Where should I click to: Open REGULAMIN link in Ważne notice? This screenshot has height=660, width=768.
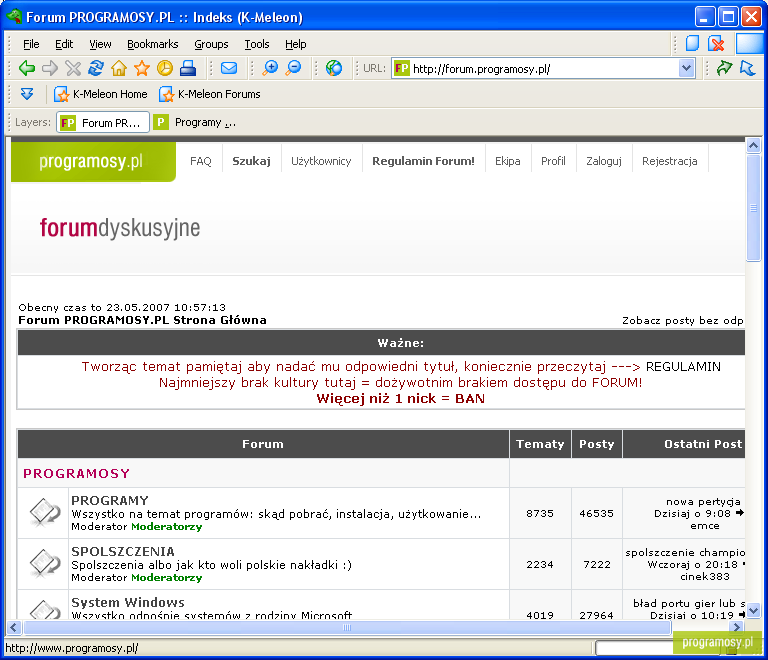(x=683, y=367)
